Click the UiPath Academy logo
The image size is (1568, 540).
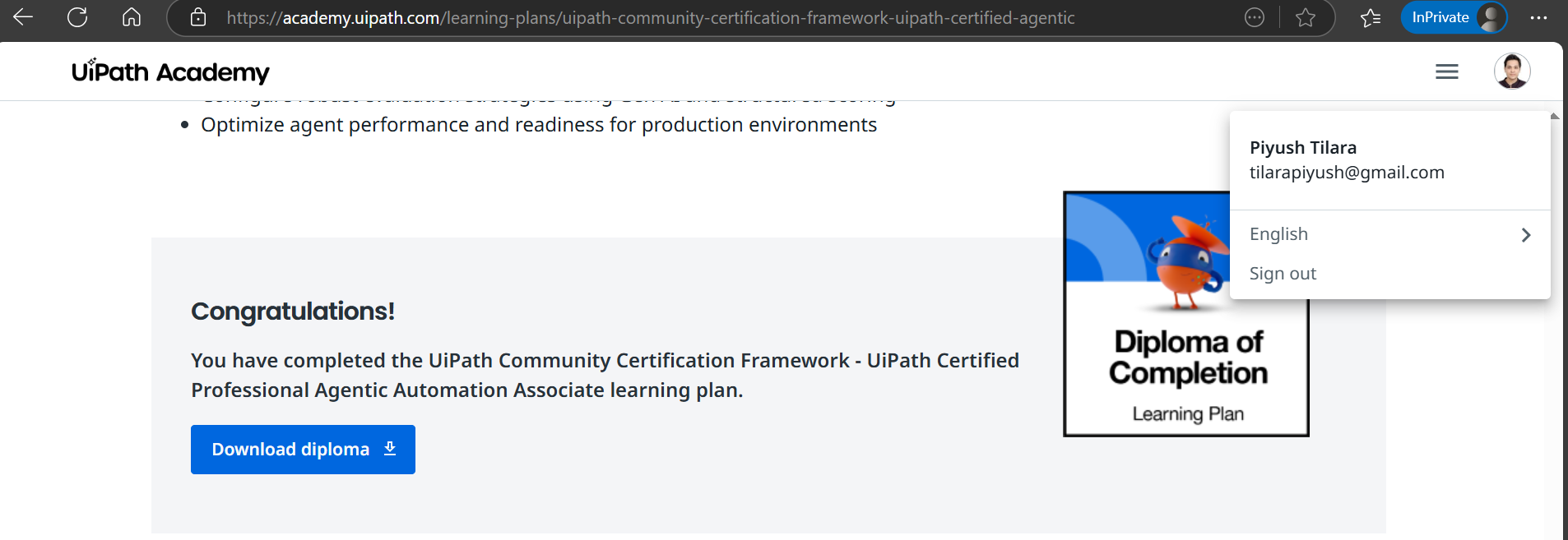click(170, 72)
